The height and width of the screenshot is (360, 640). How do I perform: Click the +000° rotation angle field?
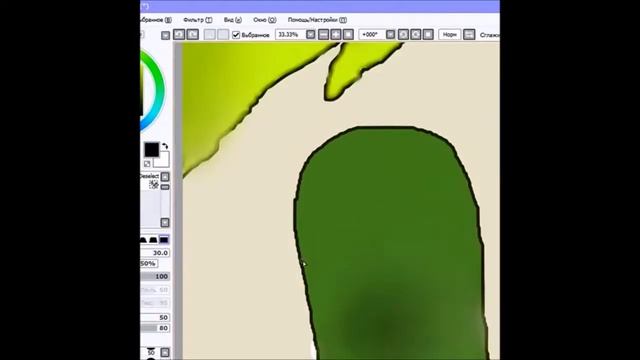tap(372, 35)
